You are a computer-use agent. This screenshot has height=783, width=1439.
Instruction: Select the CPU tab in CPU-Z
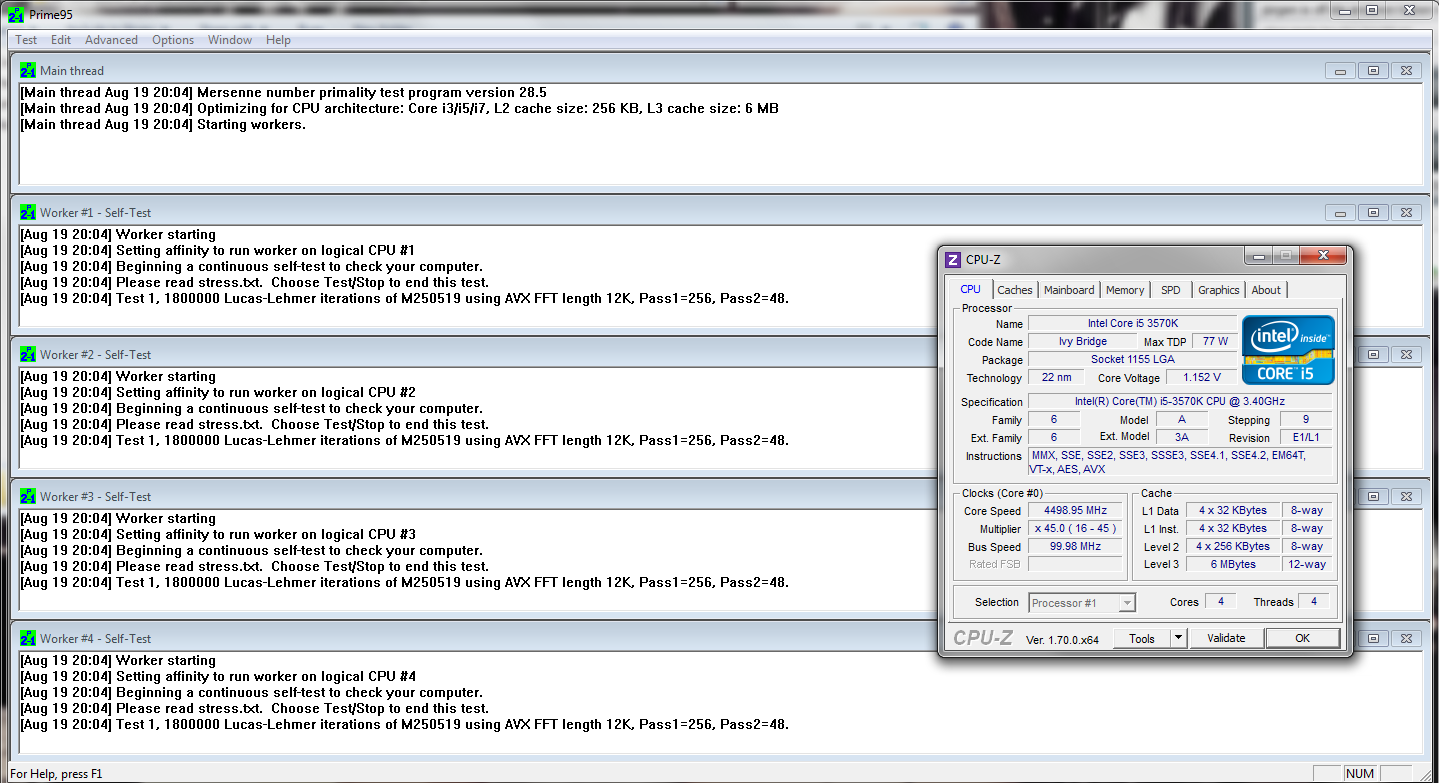[x=970, y=289]
